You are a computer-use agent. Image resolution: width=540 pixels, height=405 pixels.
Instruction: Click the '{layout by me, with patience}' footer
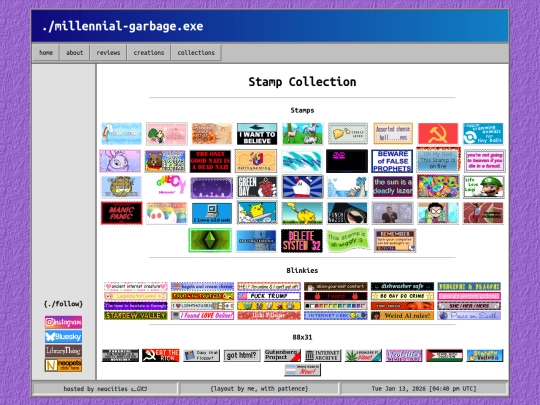tap(259, 389)
